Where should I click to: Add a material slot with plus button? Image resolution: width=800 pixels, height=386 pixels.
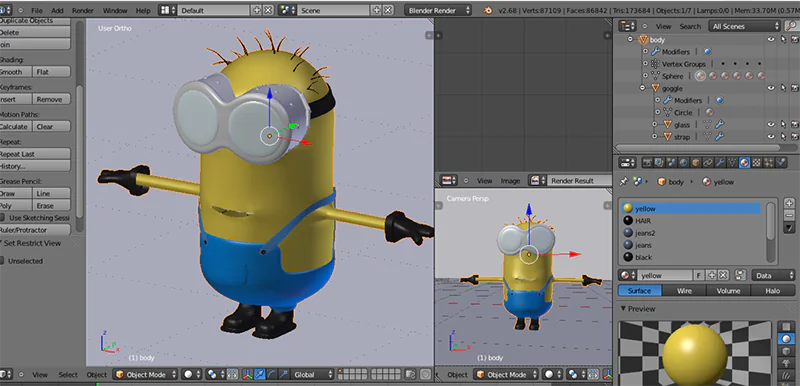coord(789,203)
